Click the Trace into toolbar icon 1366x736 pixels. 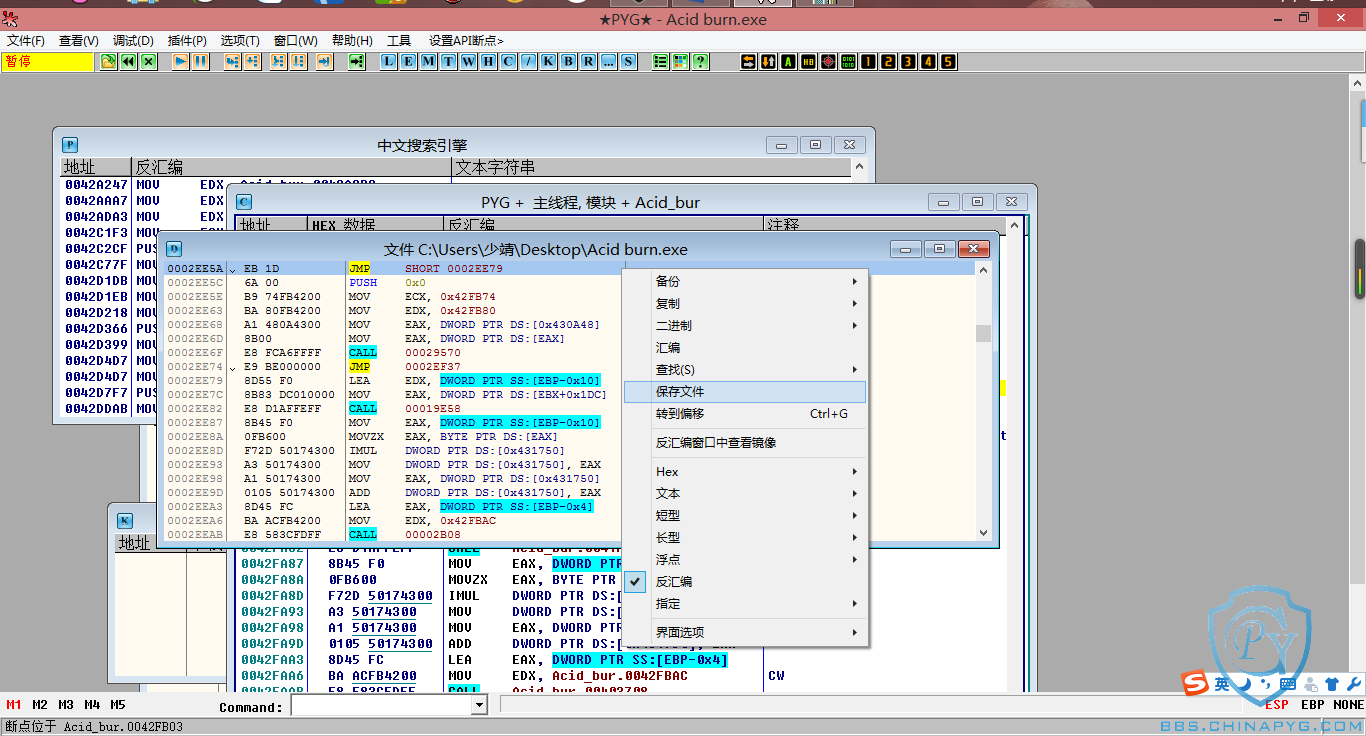pos(277,62)
